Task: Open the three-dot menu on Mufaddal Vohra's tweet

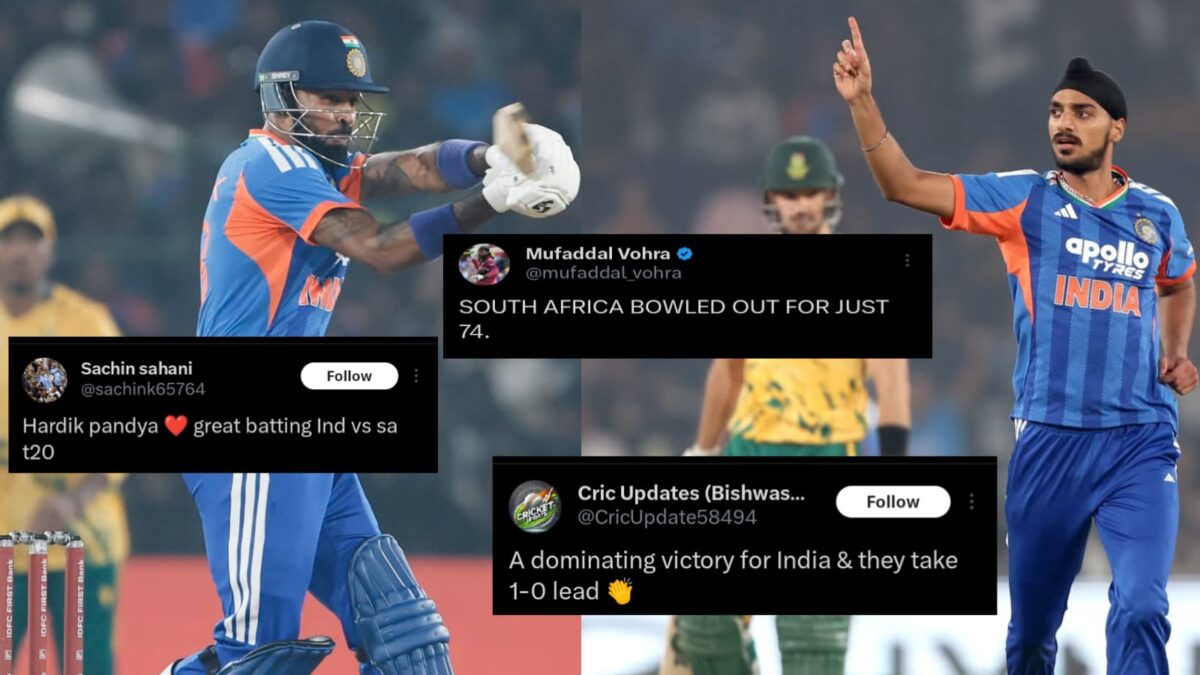Action: pyautogui.click(x=907, y=260)
